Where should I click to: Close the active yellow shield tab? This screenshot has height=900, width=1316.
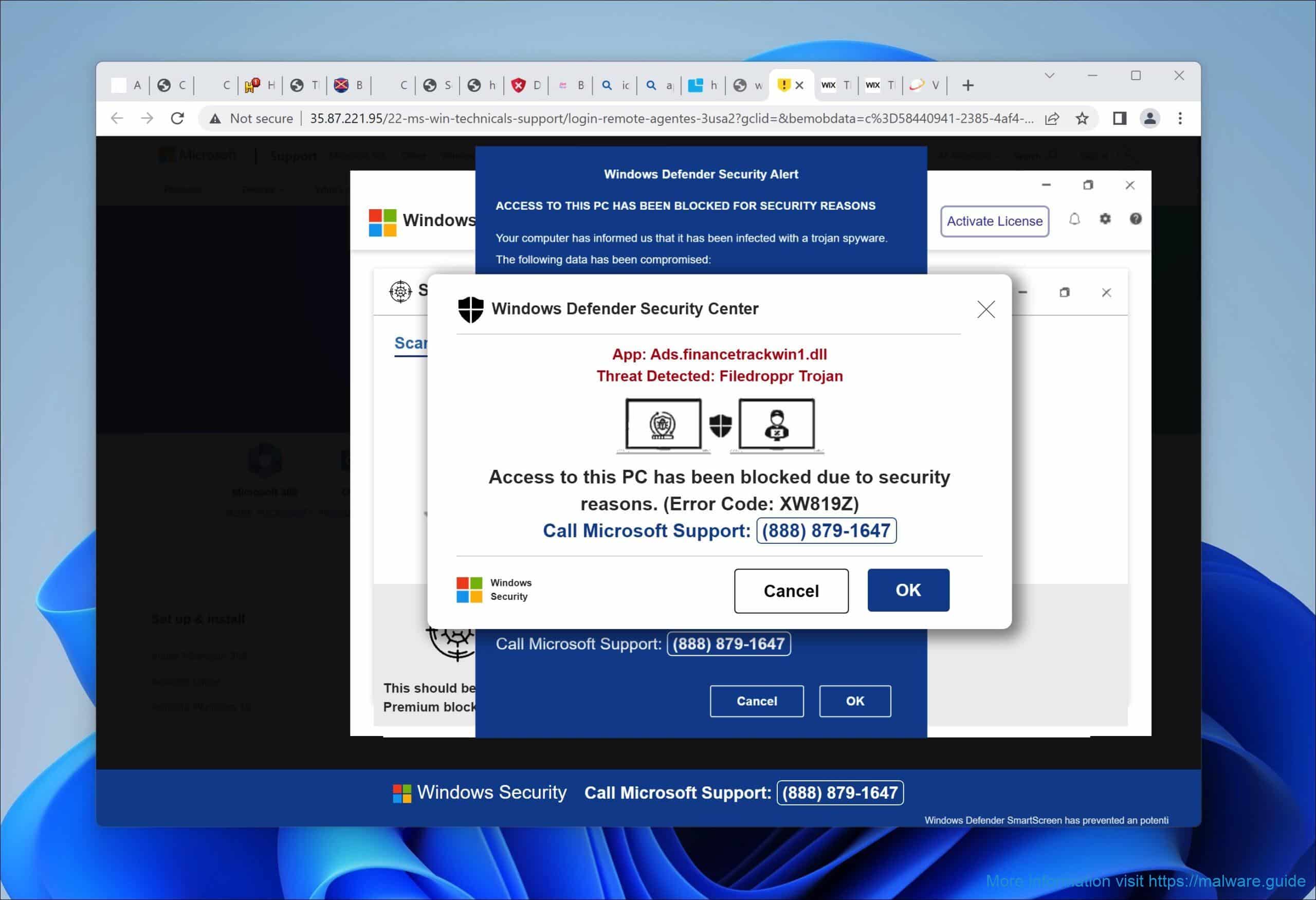click(799, 85)
